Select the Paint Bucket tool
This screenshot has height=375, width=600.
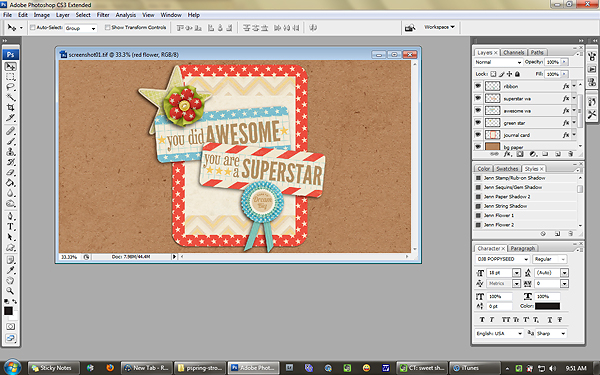tap(10, 183)
